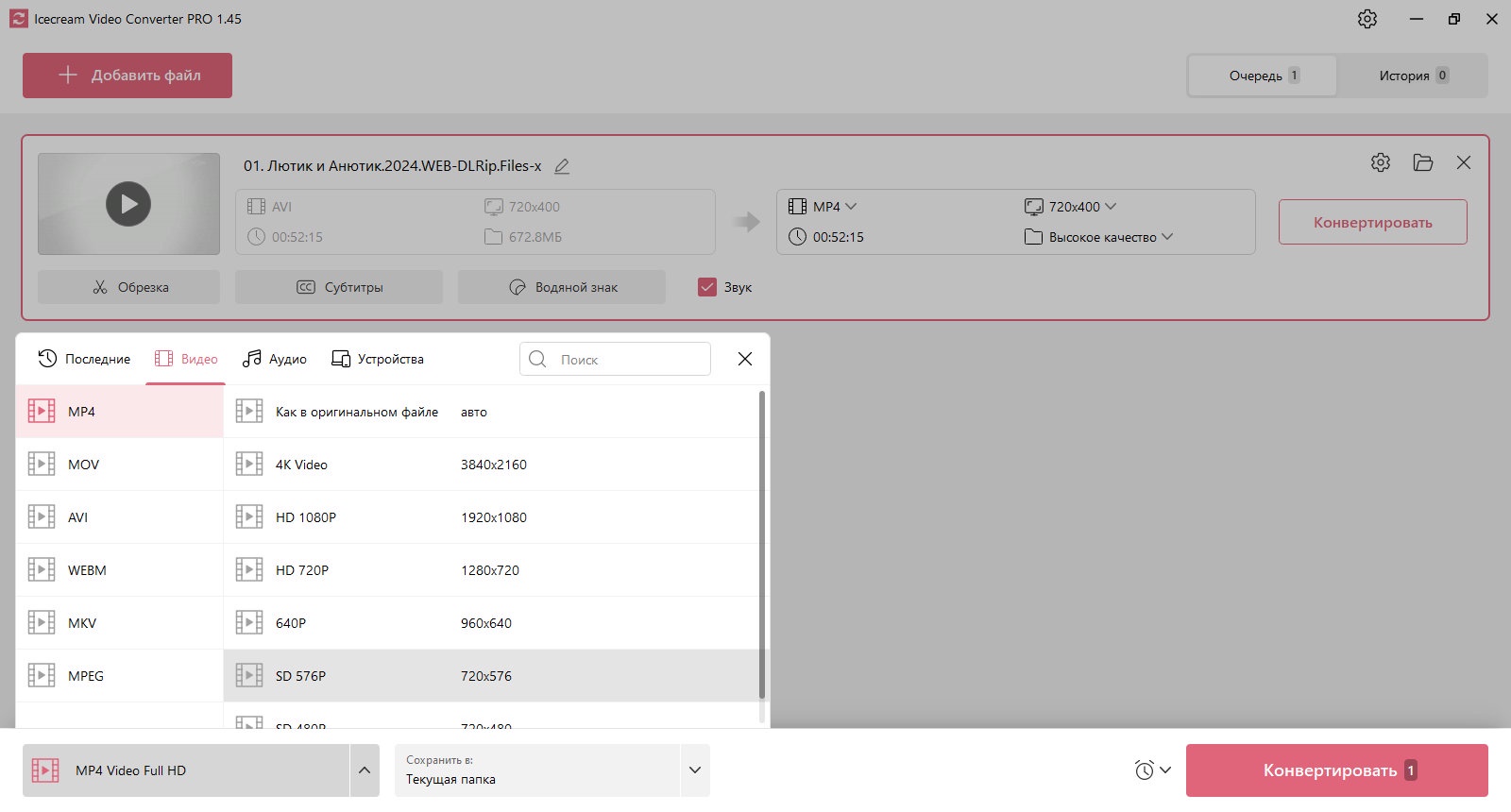Switch to the Устройства tab
This screenshot has width=1511, height=812.
378,359
